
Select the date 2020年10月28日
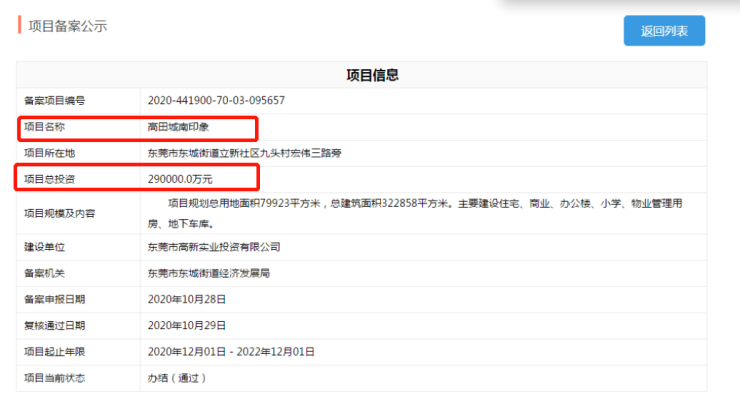(187, 300)
